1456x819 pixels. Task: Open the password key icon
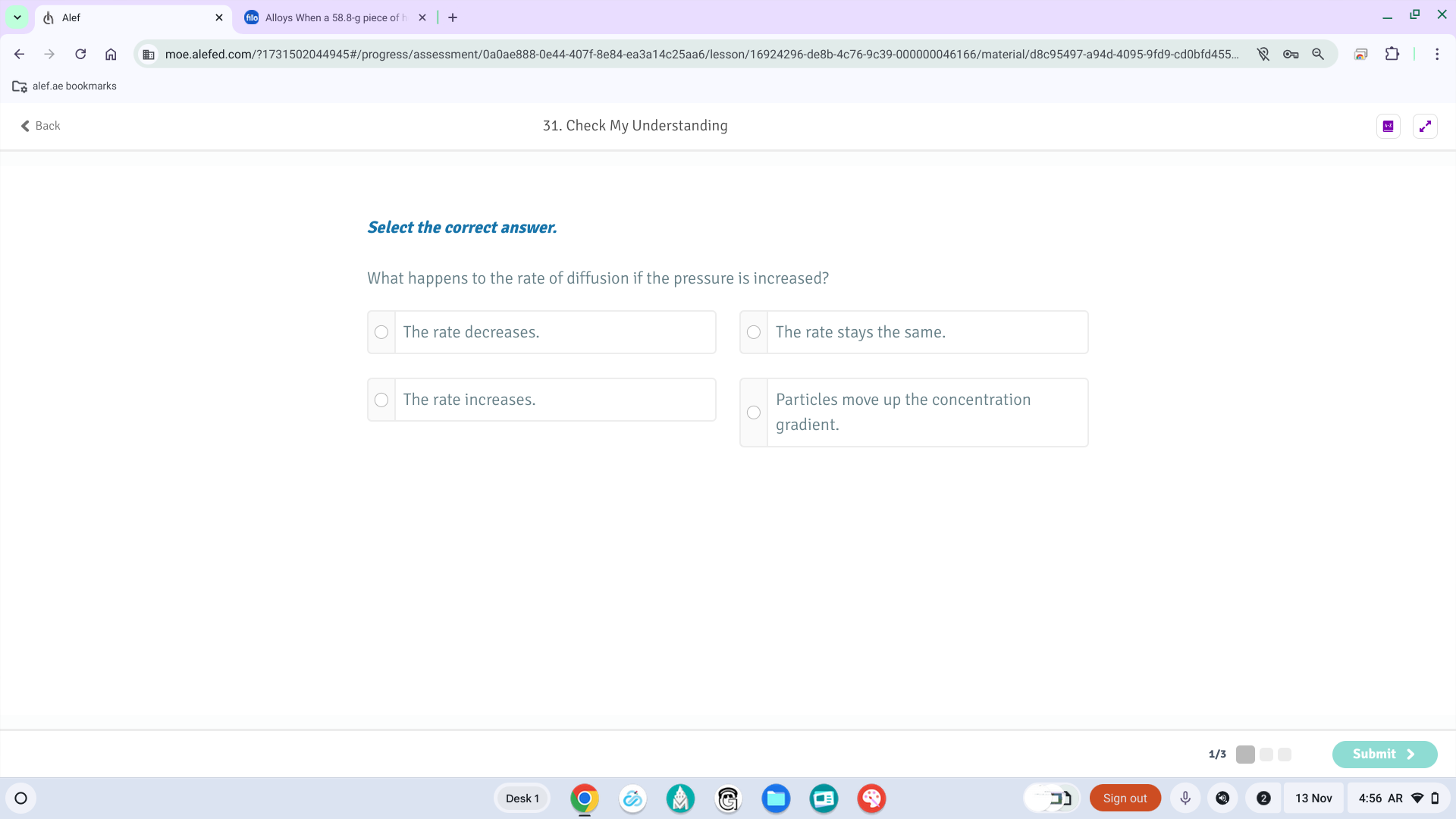pyautogui.click(x=1291, y=54)
